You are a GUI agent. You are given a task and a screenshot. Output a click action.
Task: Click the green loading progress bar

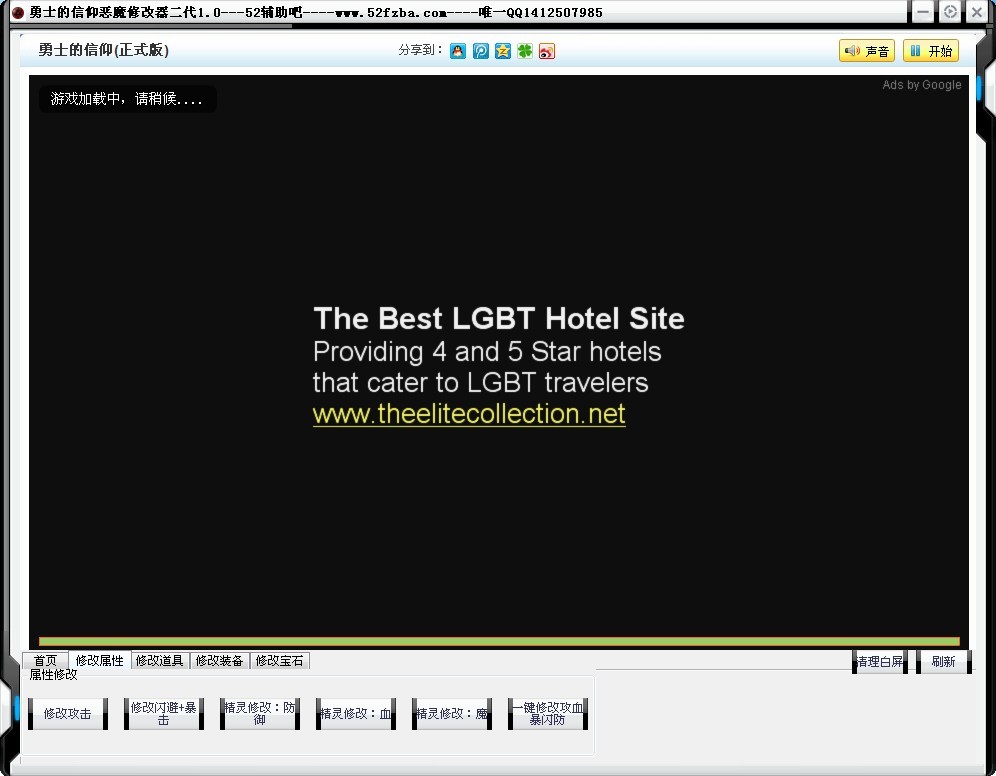(499, 641)
